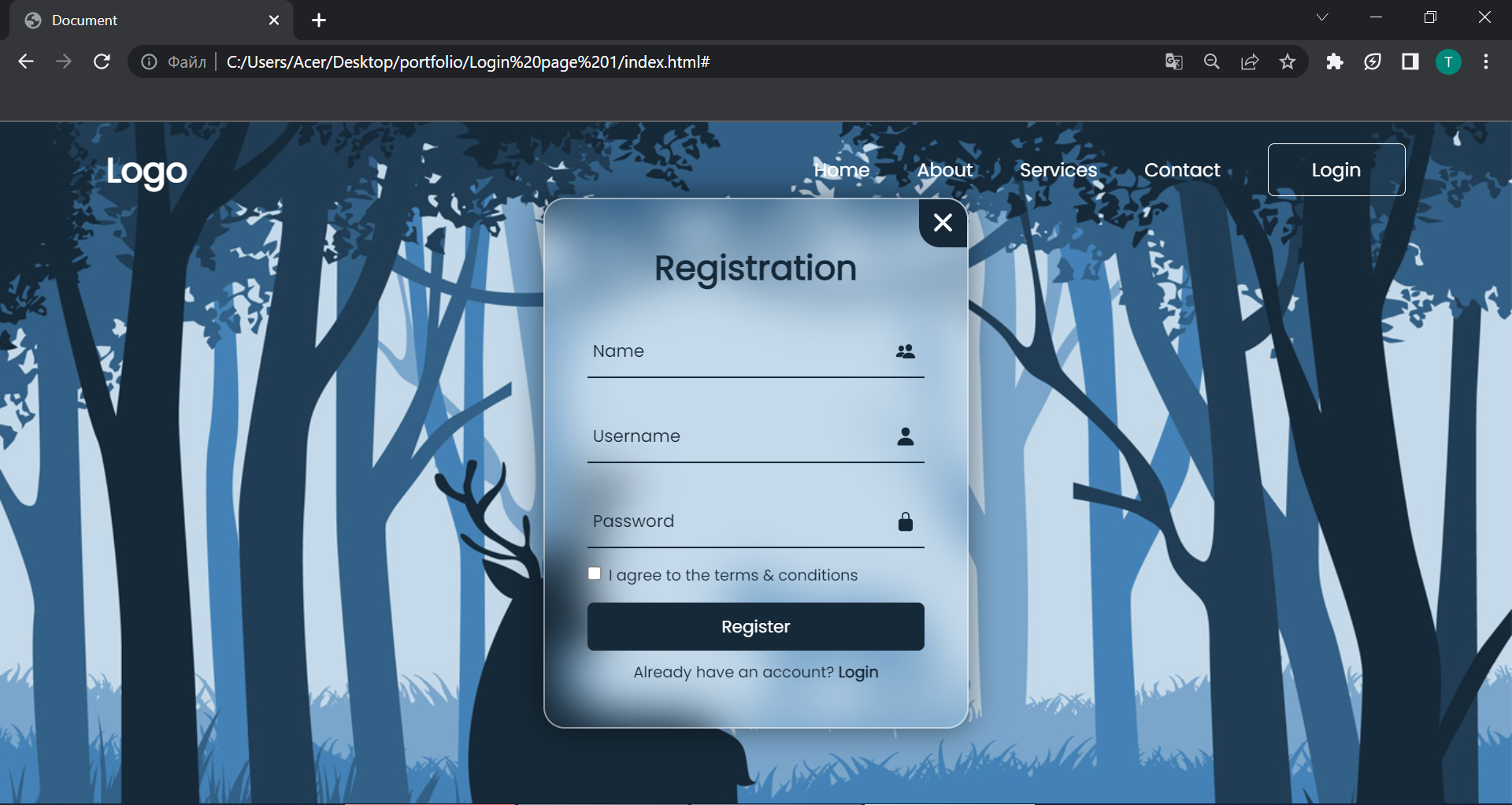Open the Services navigation item

pyautogui.click(x=1058, y=169)
